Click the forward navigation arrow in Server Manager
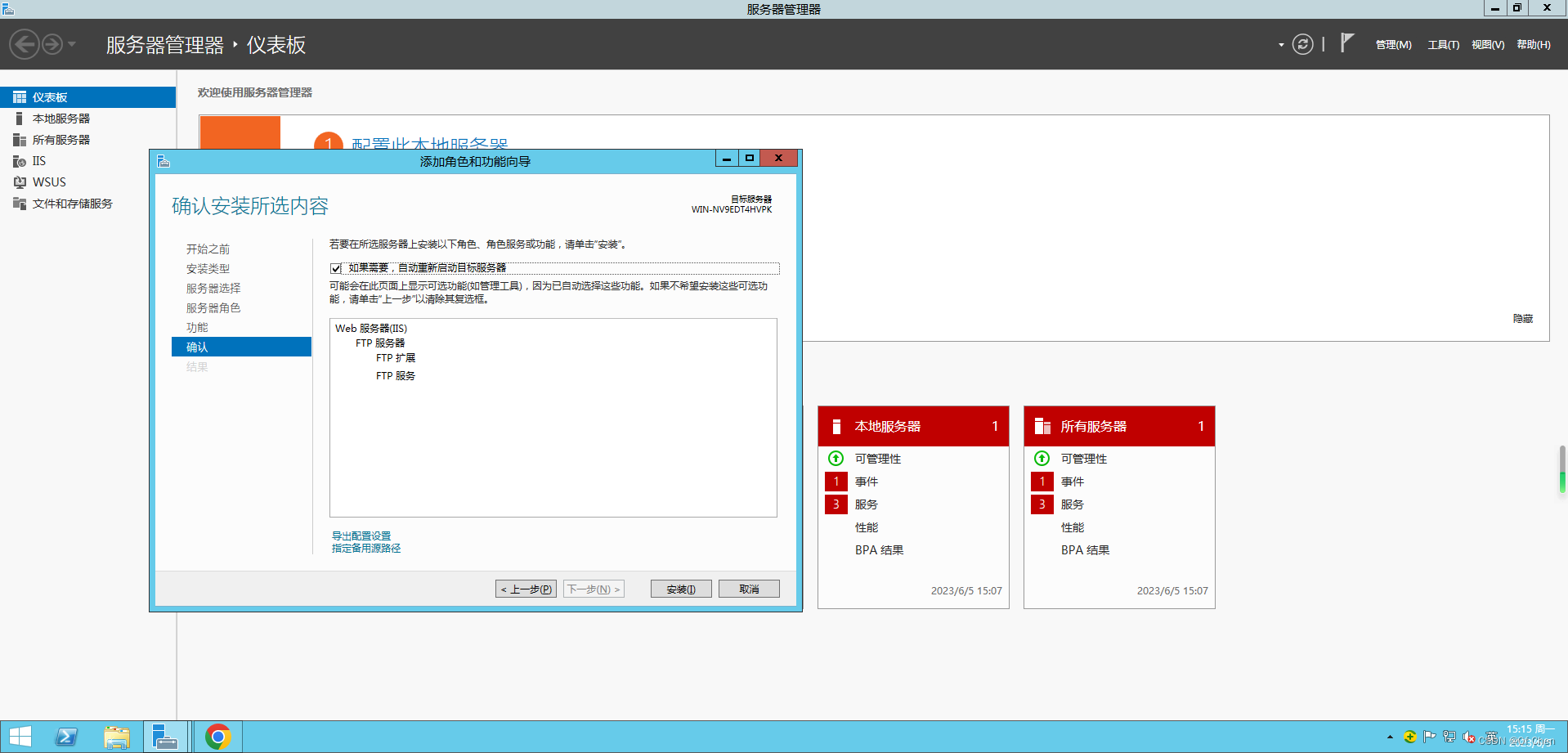This screenshot has height=753, width=1568. coord(52,44)
